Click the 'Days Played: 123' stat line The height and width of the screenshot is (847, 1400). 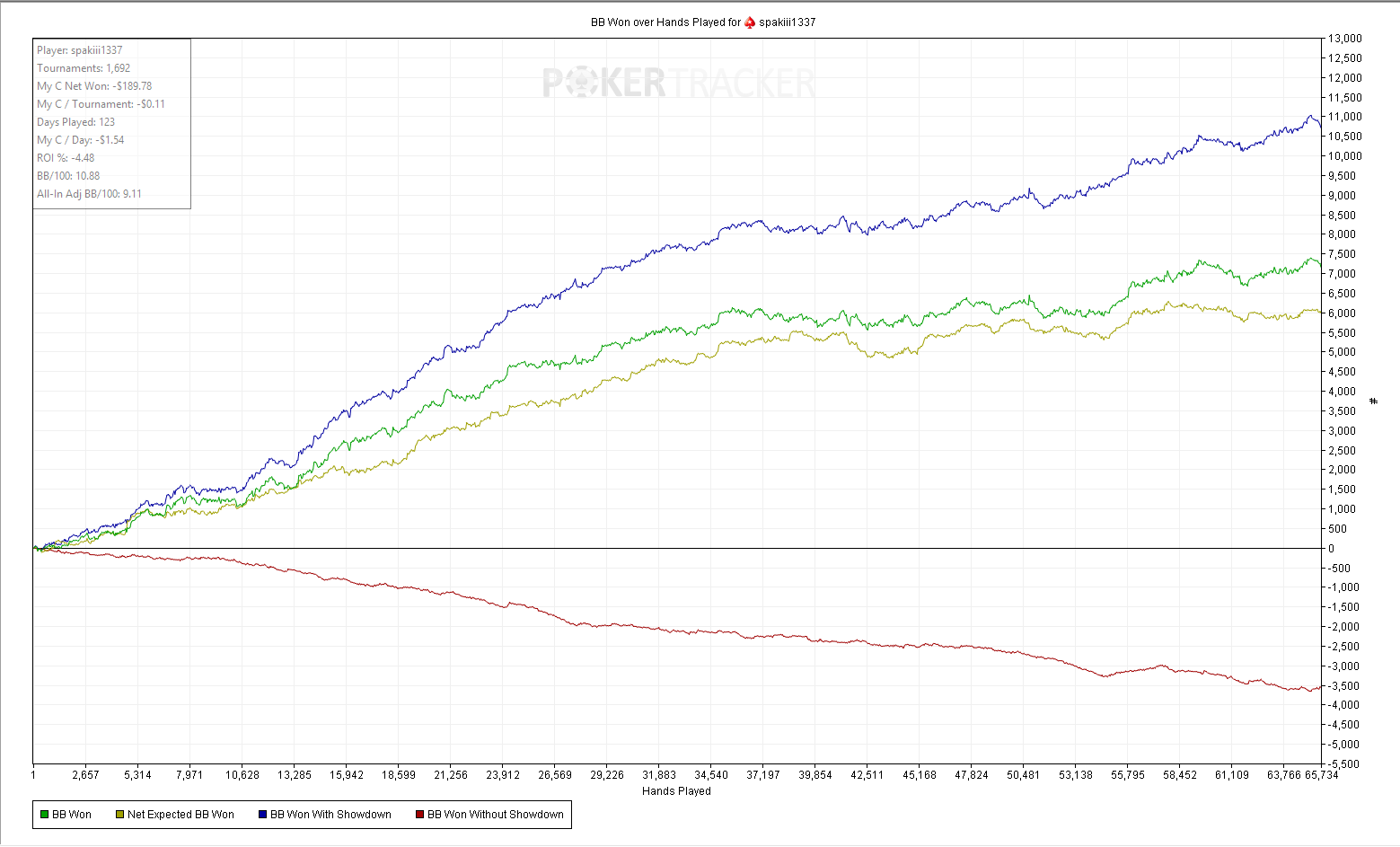click(x=76, y=122)
